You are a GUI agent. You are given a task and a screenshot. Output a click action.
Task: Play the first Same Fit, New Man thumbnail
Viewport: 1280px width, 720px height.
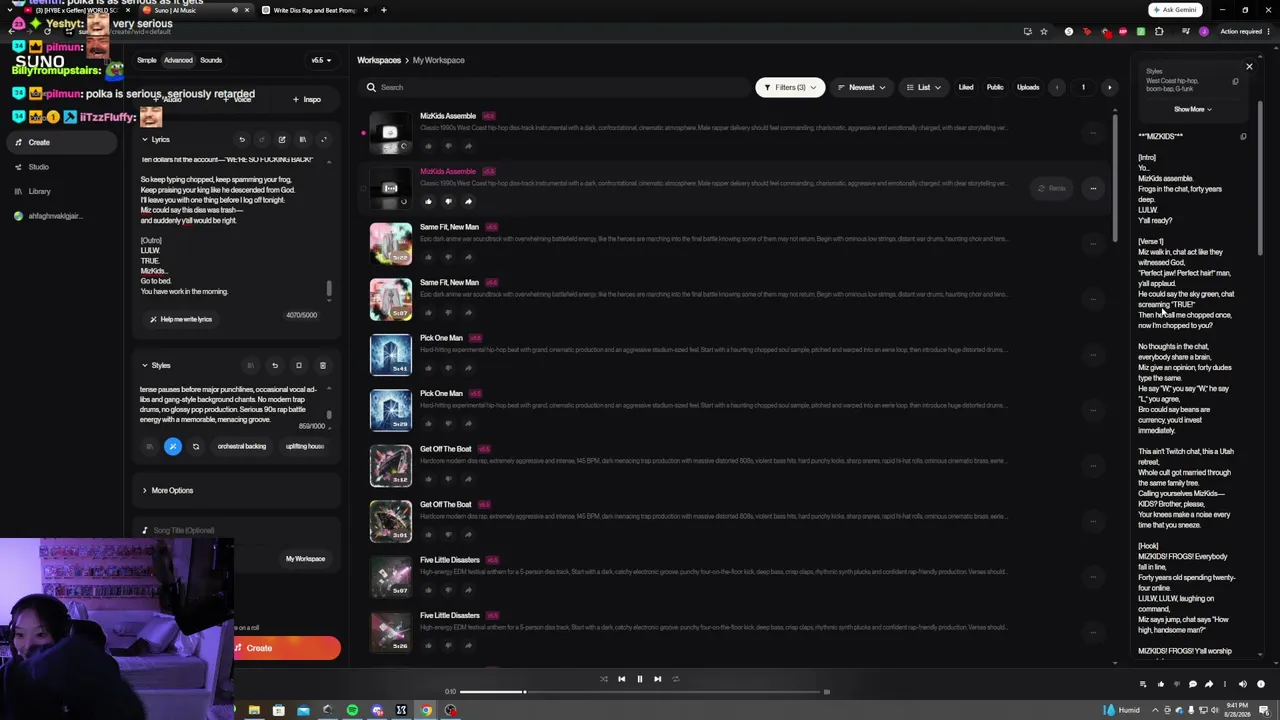pos(390,243)
